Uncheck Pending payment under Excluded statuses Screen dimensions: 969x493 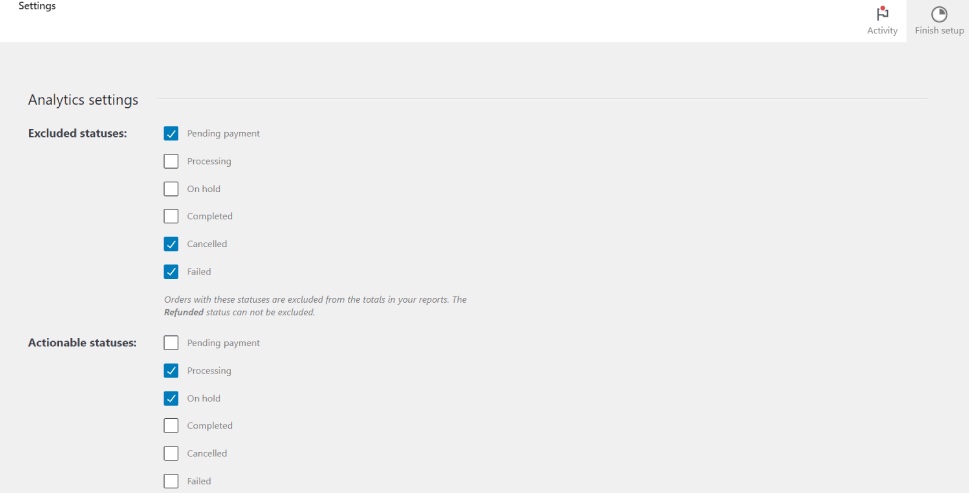171,134
